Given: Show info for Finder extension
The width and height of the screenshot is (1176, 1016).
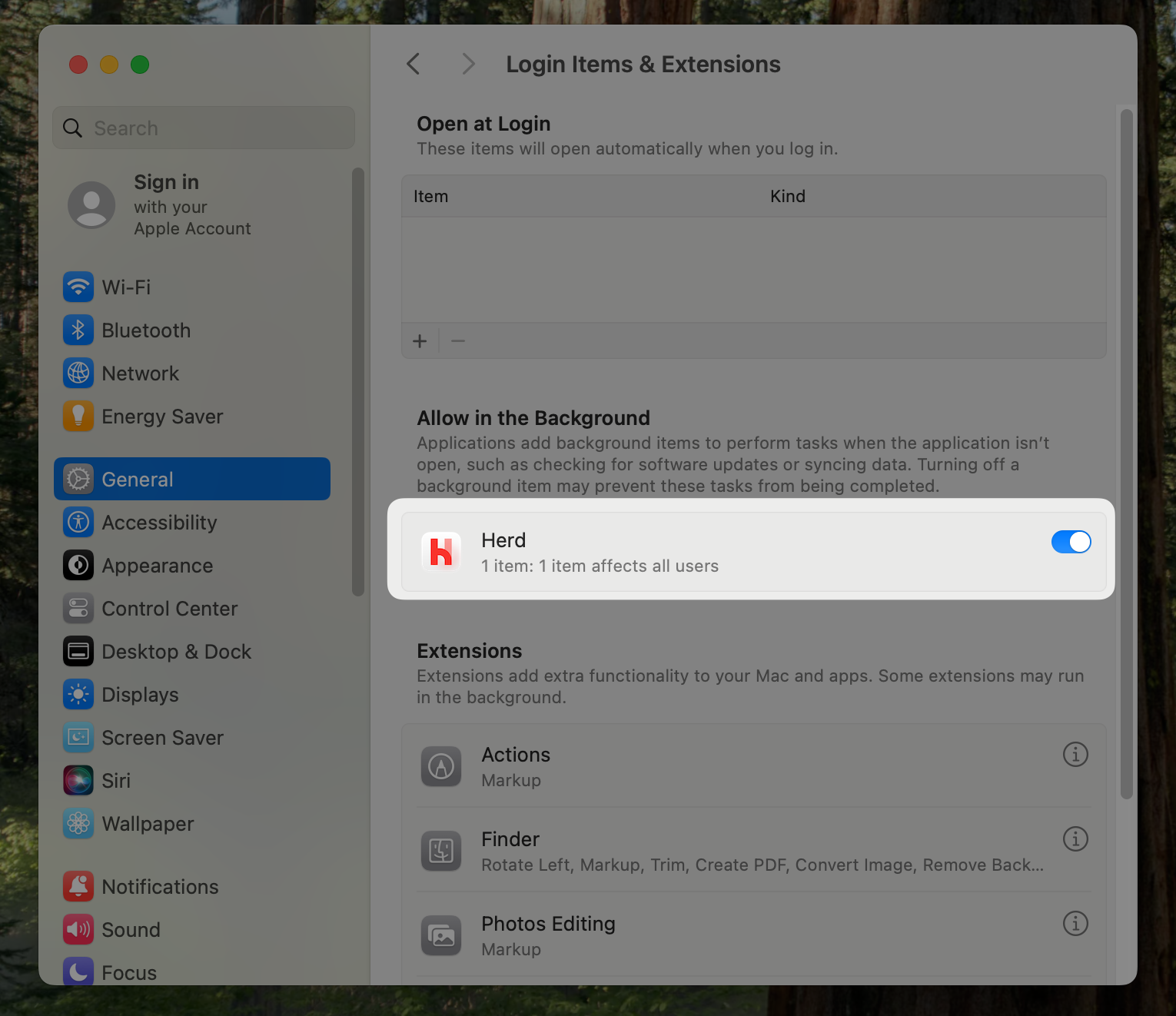Looking at the screenshot, I should click(1075, 839).
